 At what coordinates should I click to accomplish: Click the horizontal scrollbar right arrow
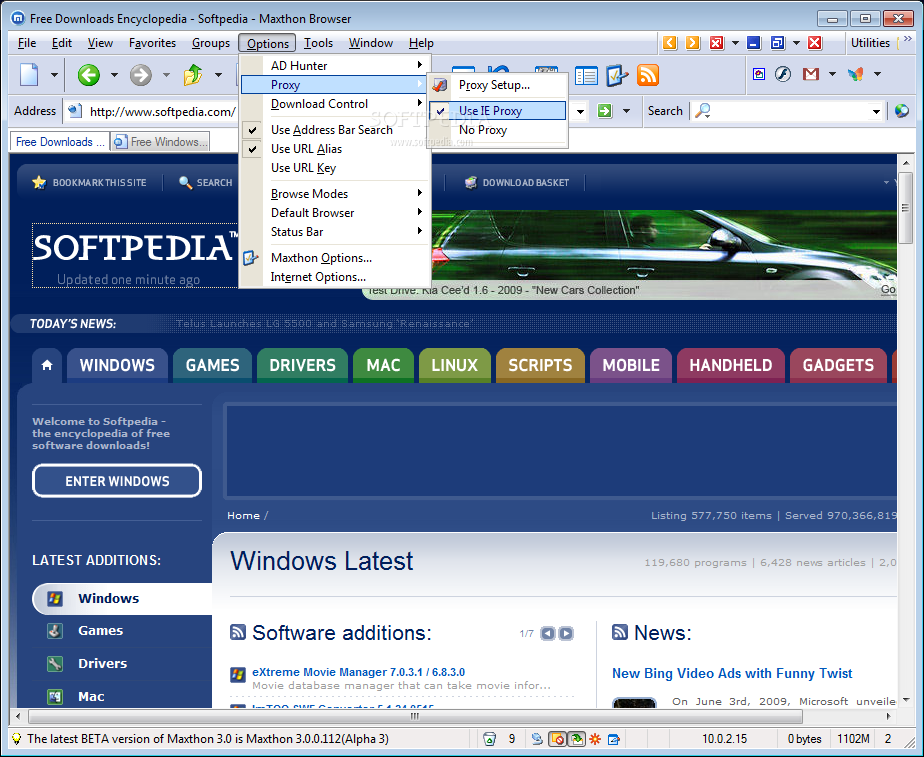pyautogui.click(x=889, y=716)
